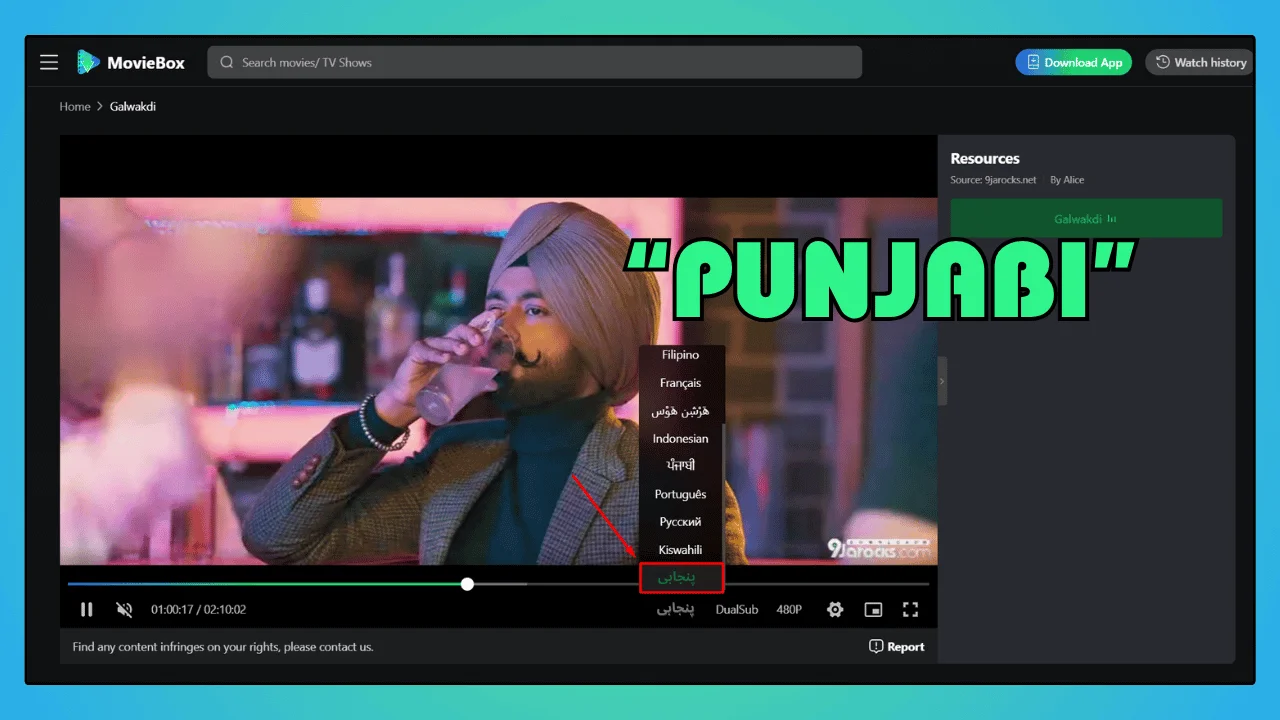Click the video progress bar handle
Screen dimensions: 1280x720
coord(467,584)
